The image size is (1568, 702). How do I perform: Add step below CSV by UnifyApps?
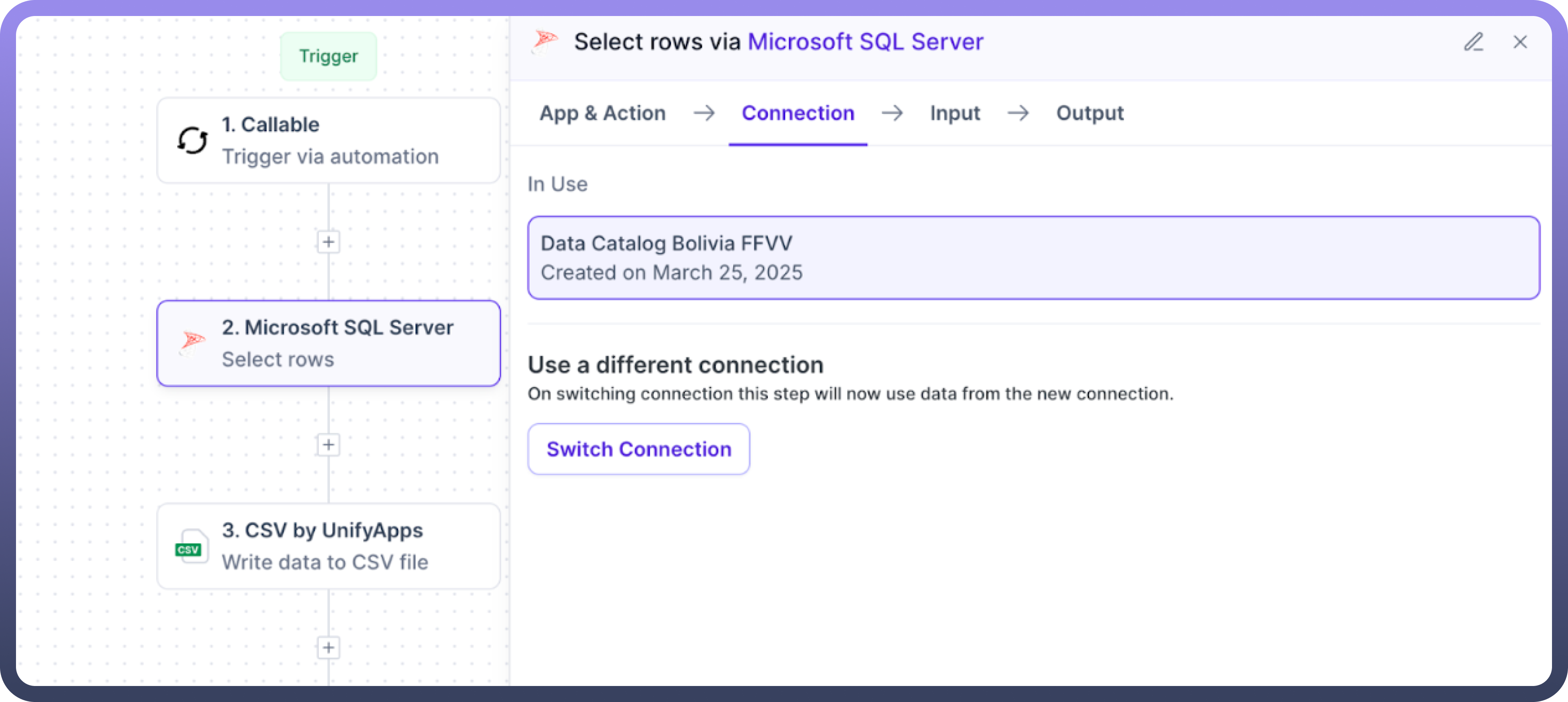pyautogui.click(x=328, y=647)
